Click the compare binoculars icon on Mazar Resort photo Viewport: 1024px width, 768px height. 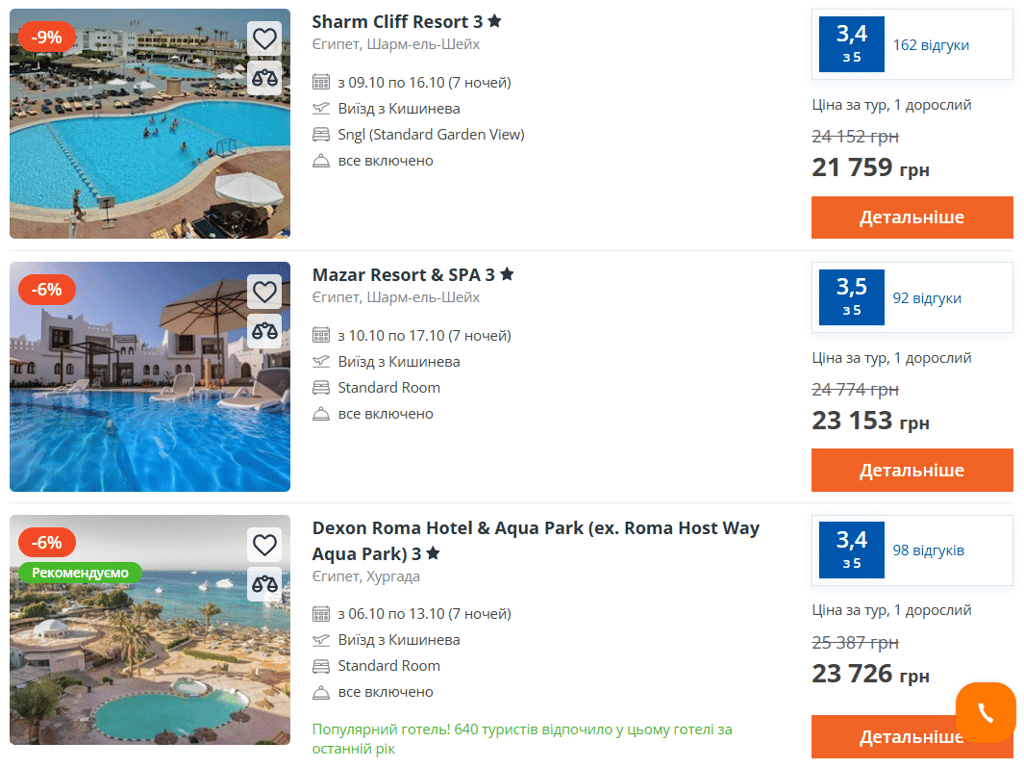264,329
